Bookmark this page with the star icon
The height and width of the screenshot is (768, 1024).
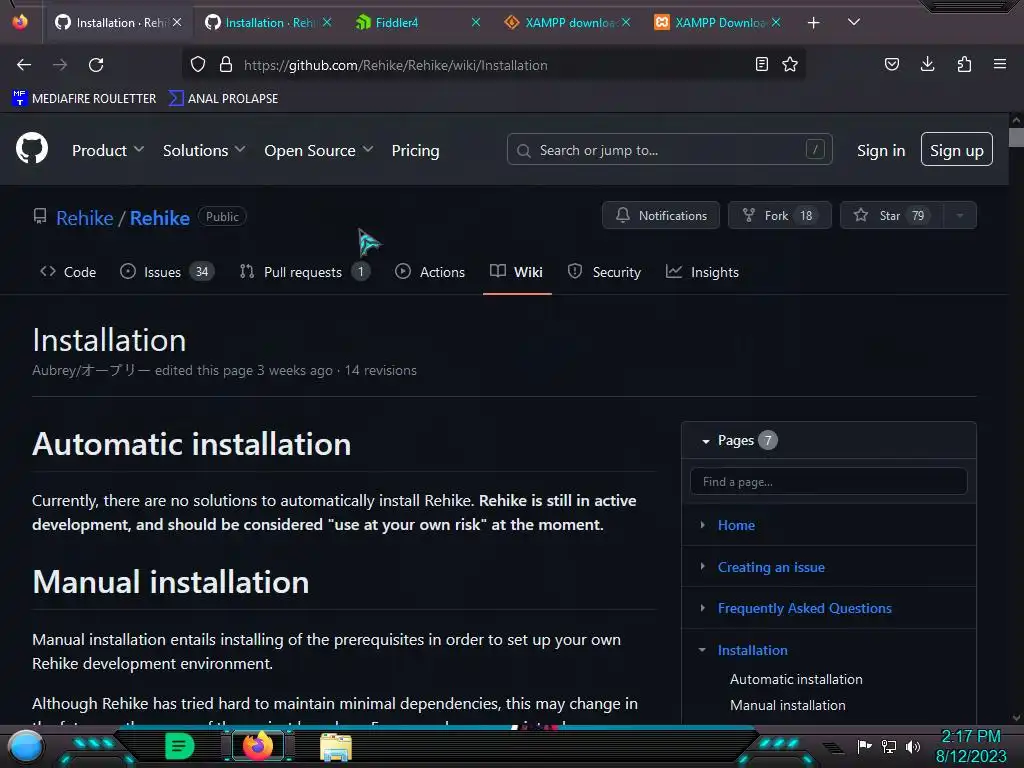click(x=790, y=64)
